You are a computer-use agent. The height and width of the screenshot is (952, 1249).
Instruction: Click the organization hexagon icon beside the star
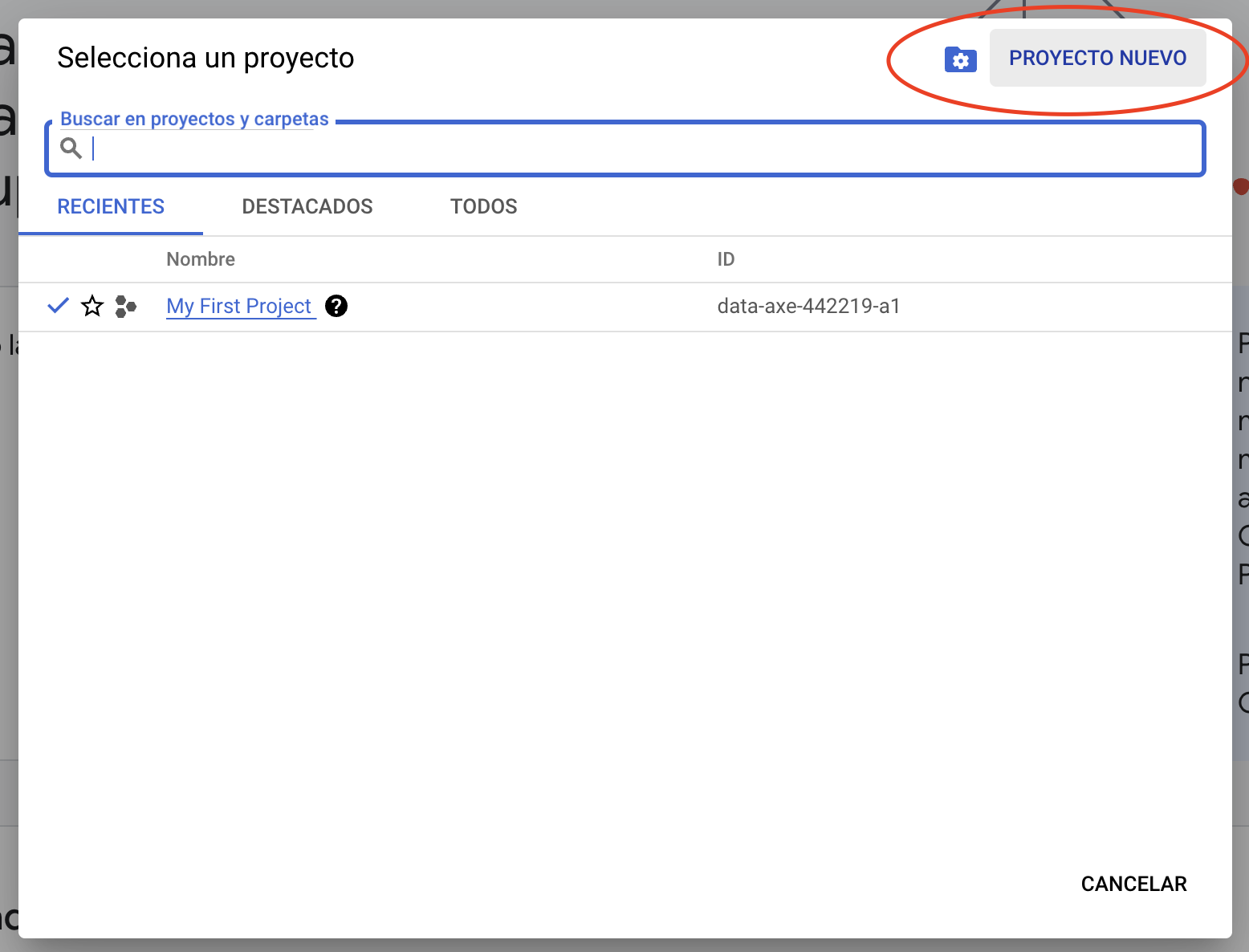click(126, 306)
